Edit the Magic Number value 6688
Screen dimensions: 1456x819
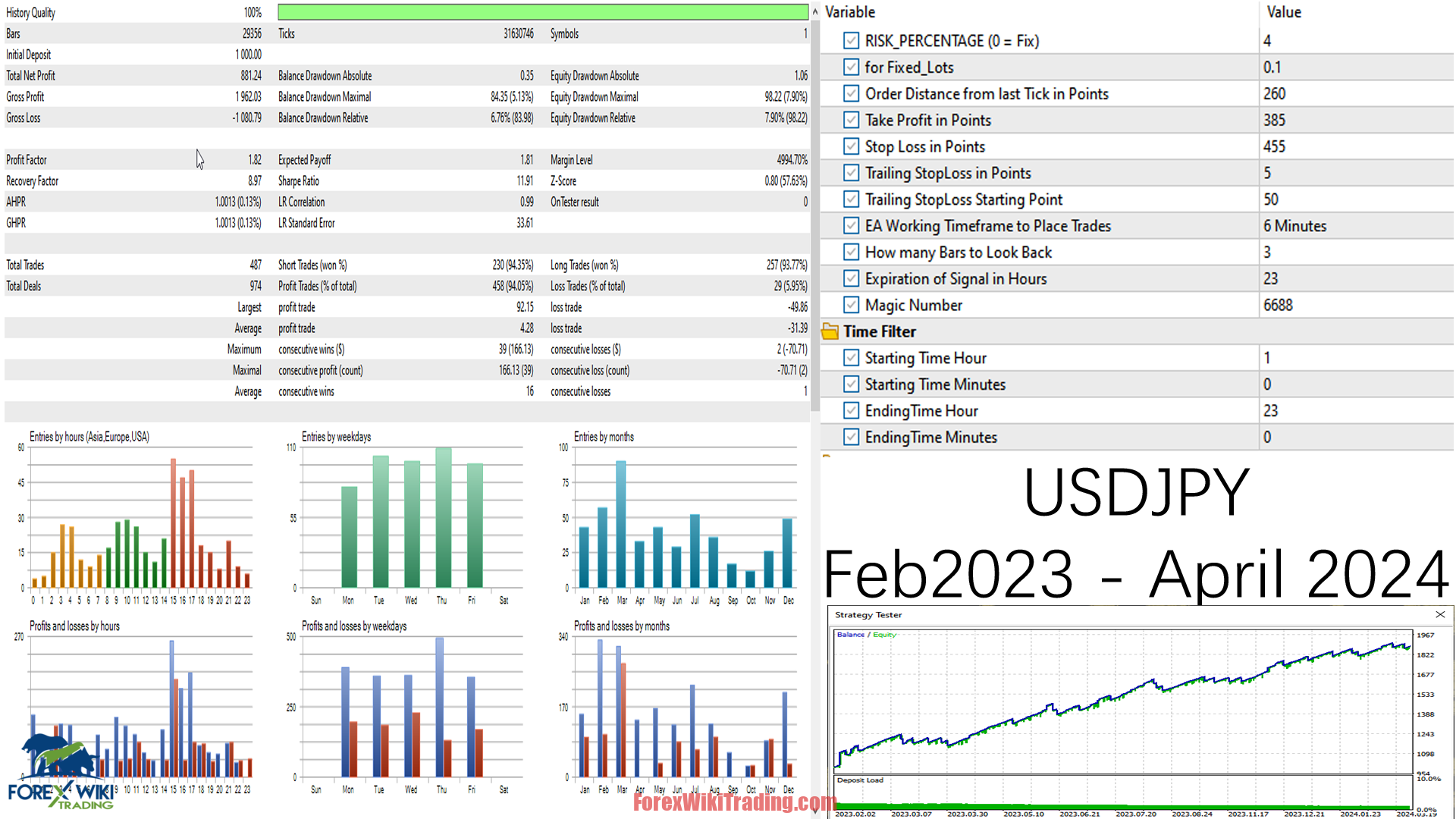(x=1278, y=305)
